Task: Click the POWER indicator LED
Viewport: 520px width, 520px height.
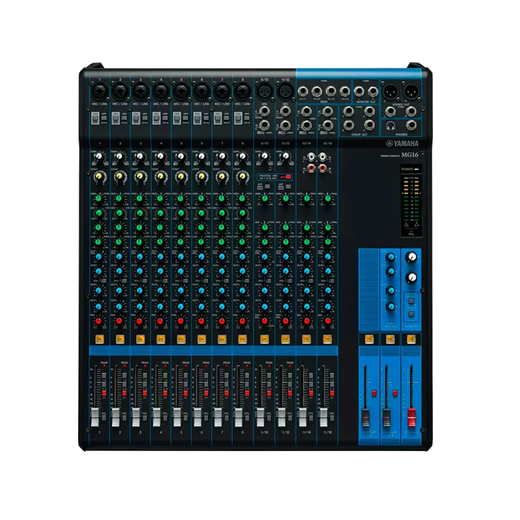Action: (x=416, y=169)
